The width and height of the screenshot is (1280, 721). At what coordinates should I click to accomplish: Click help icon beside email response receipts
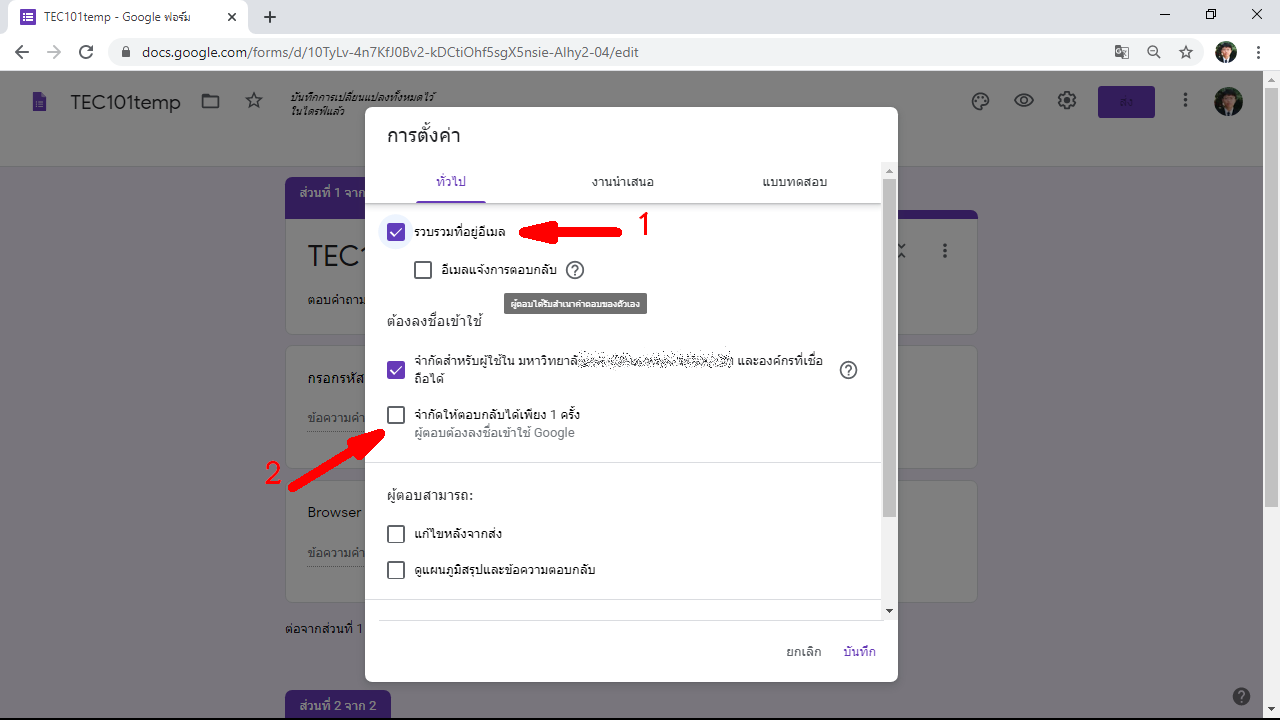pos(574,270)
